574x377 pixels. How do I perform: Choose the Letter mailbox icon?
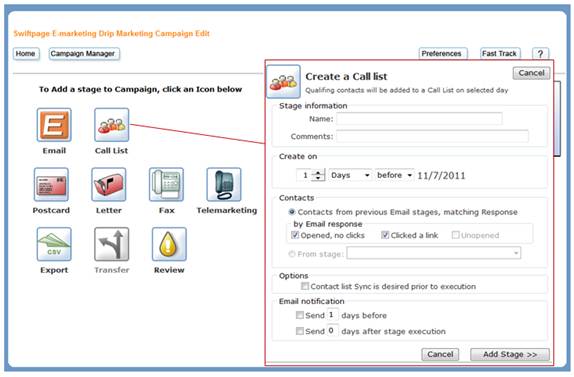[109, 184]
